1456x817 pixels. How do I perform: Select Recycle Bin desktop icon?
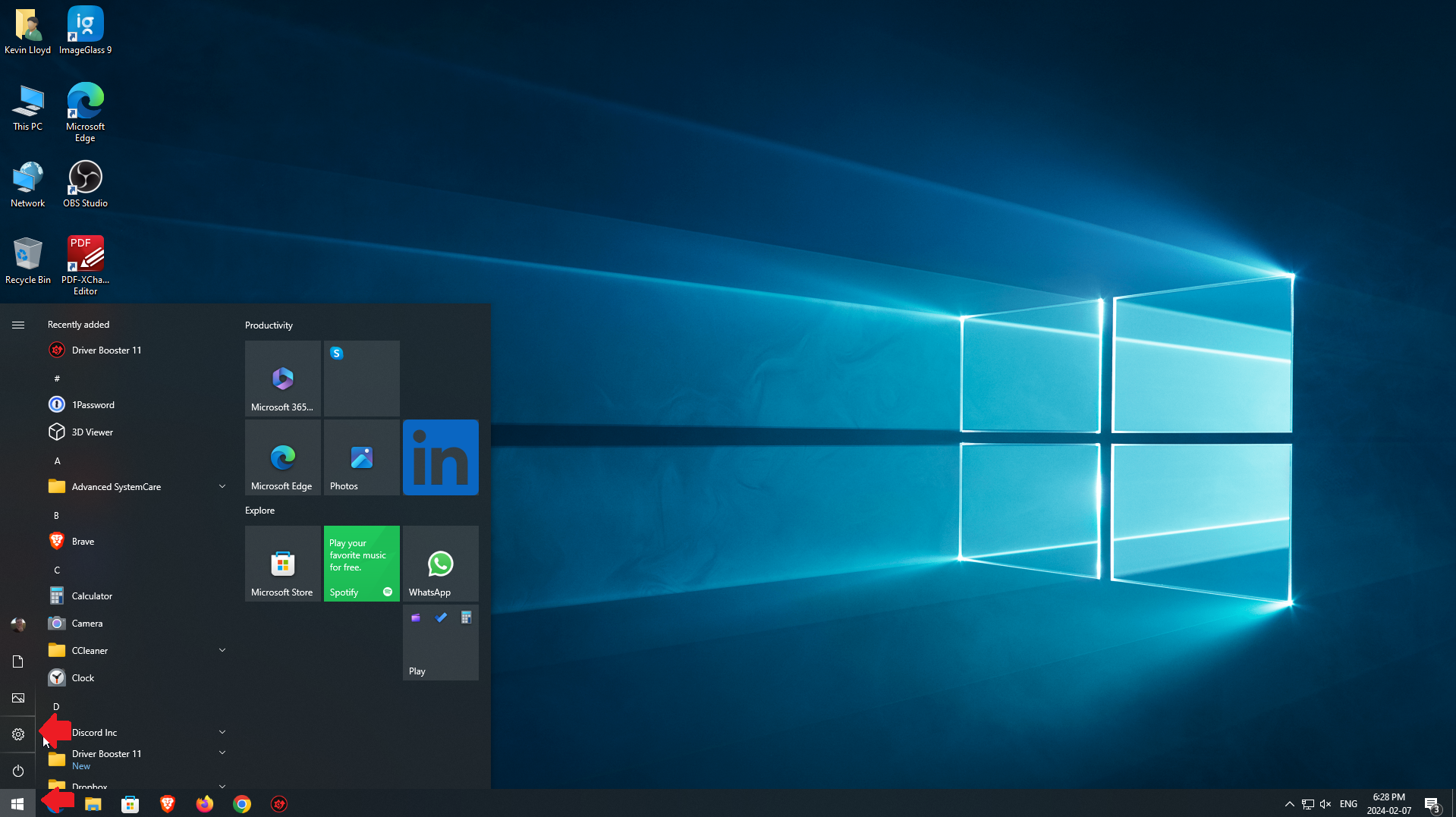[x=28, y=261]
